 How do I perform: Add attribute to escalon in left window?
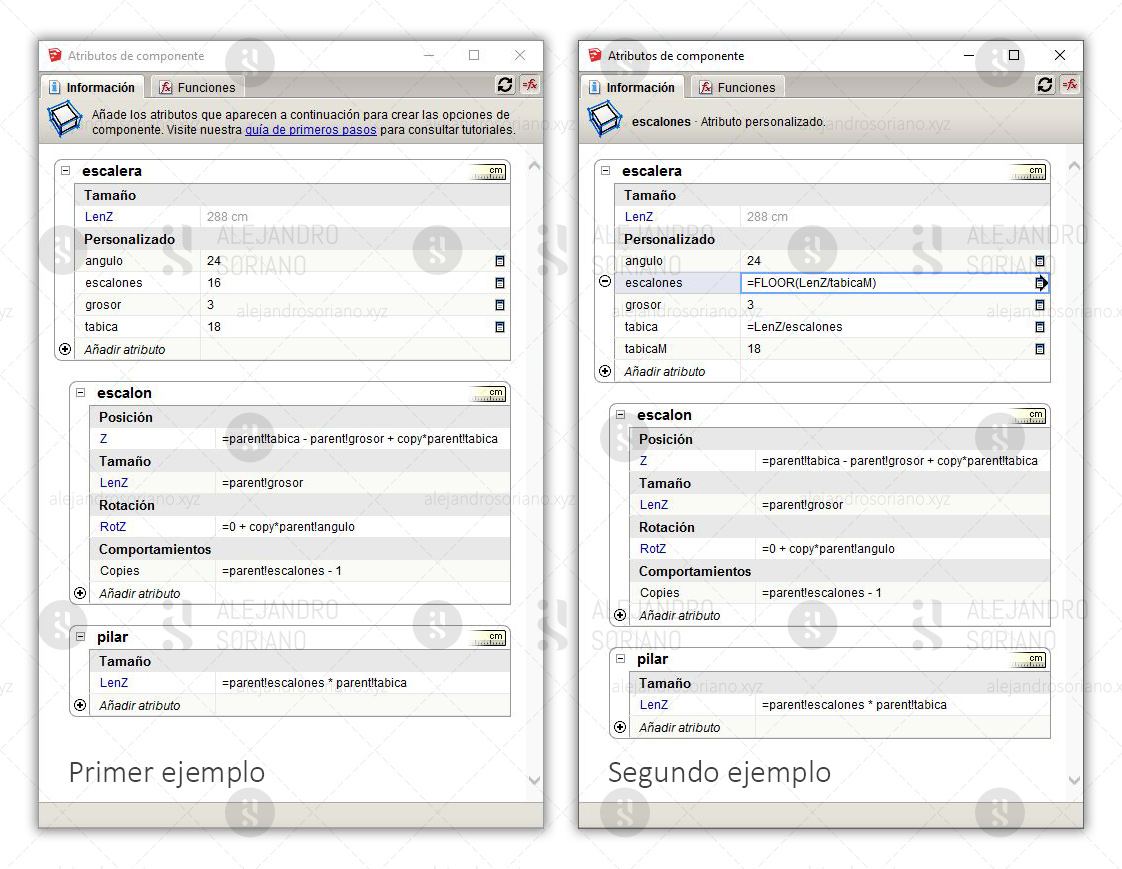(80, 593)
